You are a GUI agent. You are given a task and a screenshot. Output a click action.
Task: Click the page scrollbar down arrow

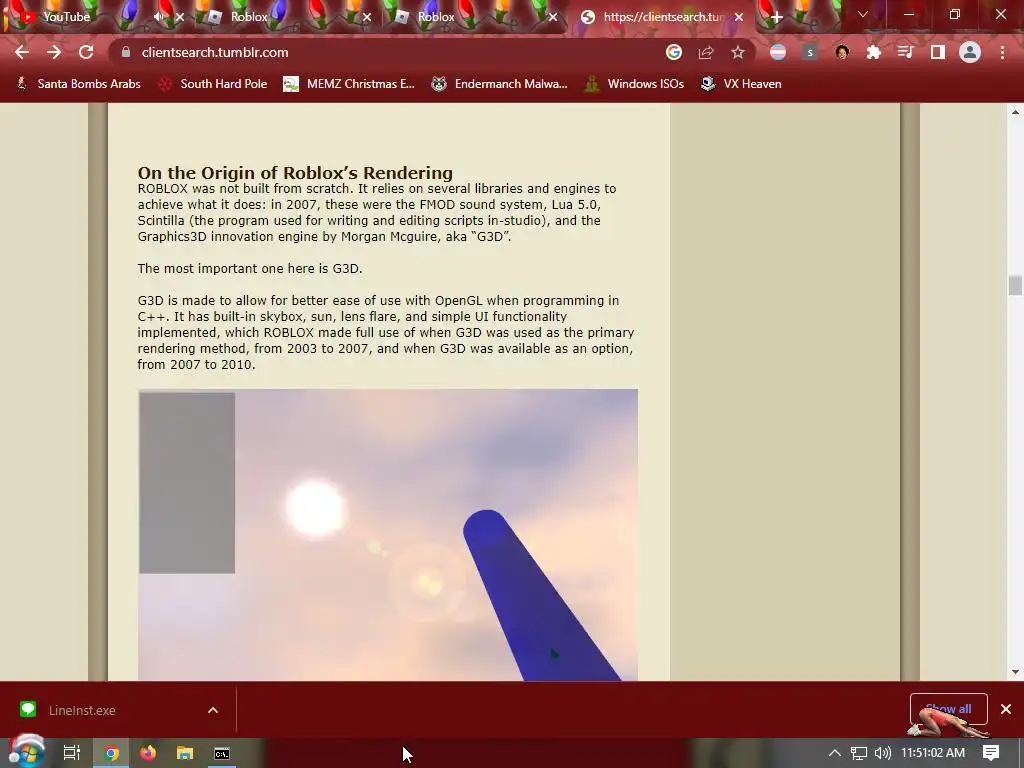1016,672
